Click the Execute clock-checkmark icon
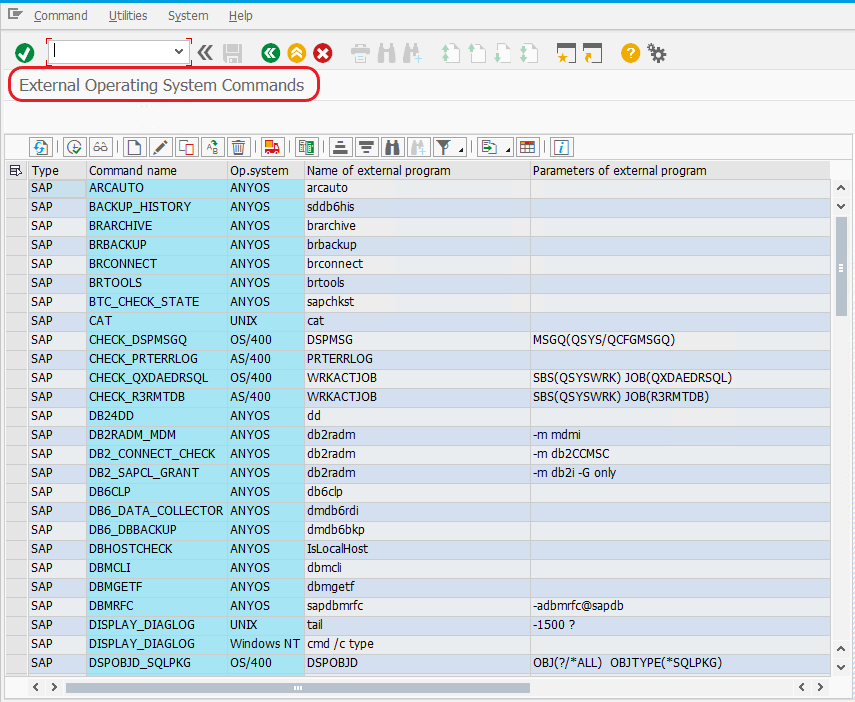Image resolution: width=855 pixels, height=702 pixels. 75,147
